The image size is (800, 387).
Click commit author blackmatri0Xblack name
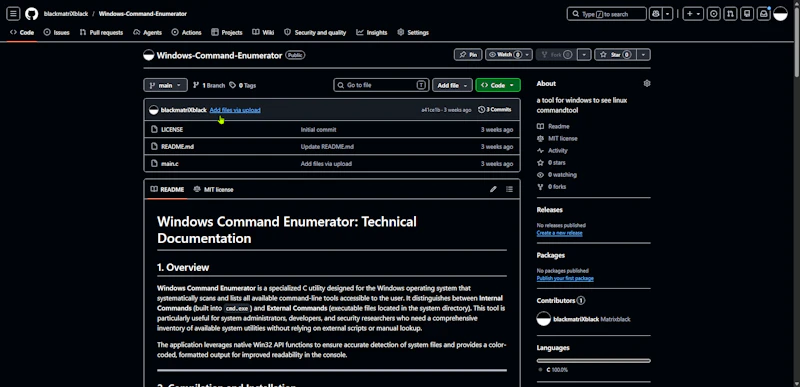184,110
